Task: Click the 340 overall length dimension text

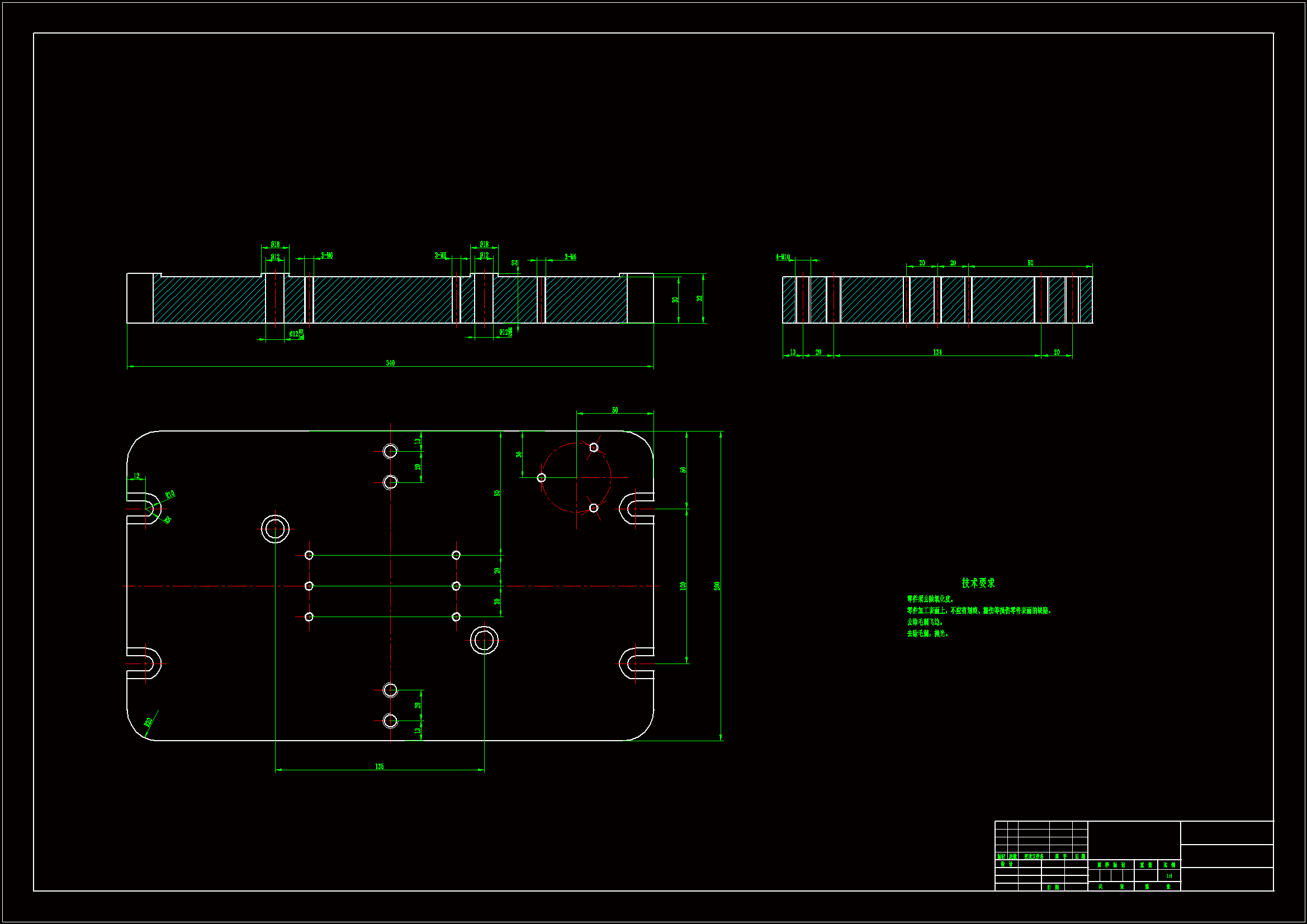Action: pyautogui.click(x=390, y=363)
